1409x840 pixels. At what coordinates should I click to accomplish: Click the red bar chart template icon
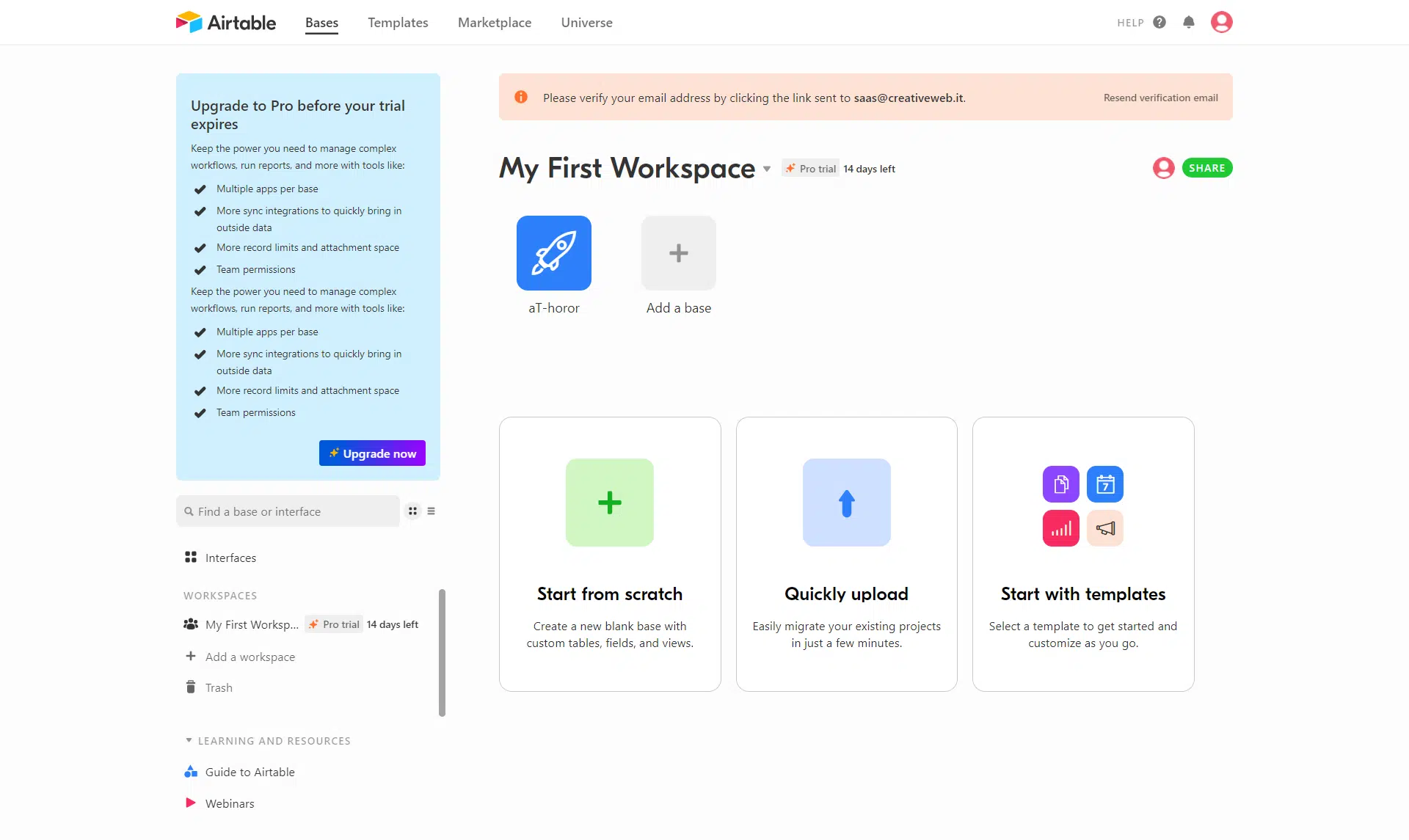1061,528
